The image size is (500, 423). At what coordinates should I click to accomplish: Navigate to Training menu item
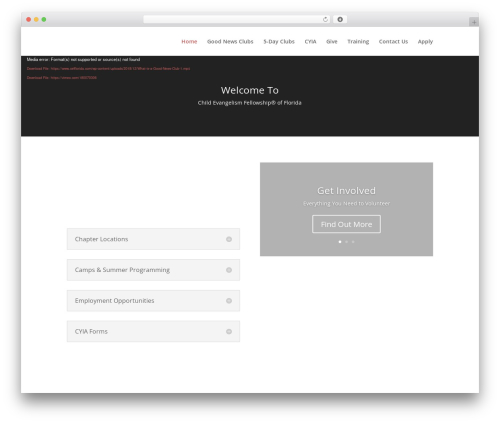pyautogui.click(x=358, y=41)
